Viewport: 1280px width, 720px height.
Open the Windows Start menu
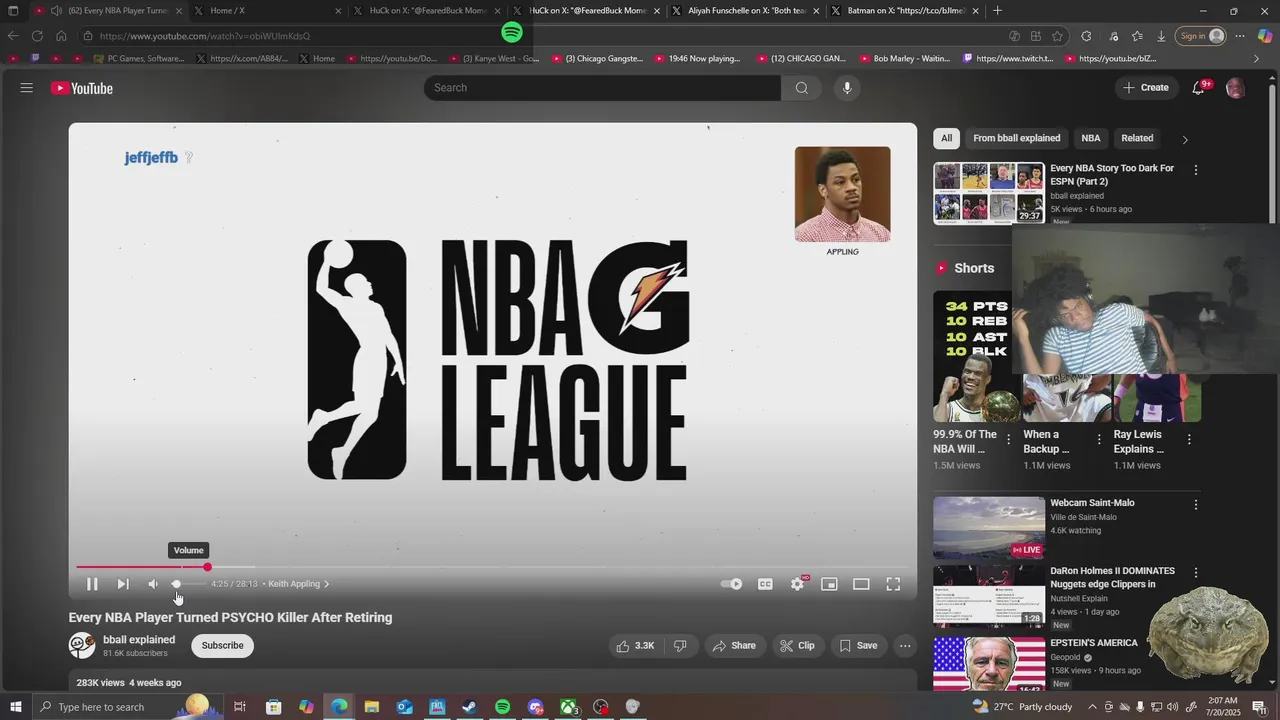(x=15, y=707)
